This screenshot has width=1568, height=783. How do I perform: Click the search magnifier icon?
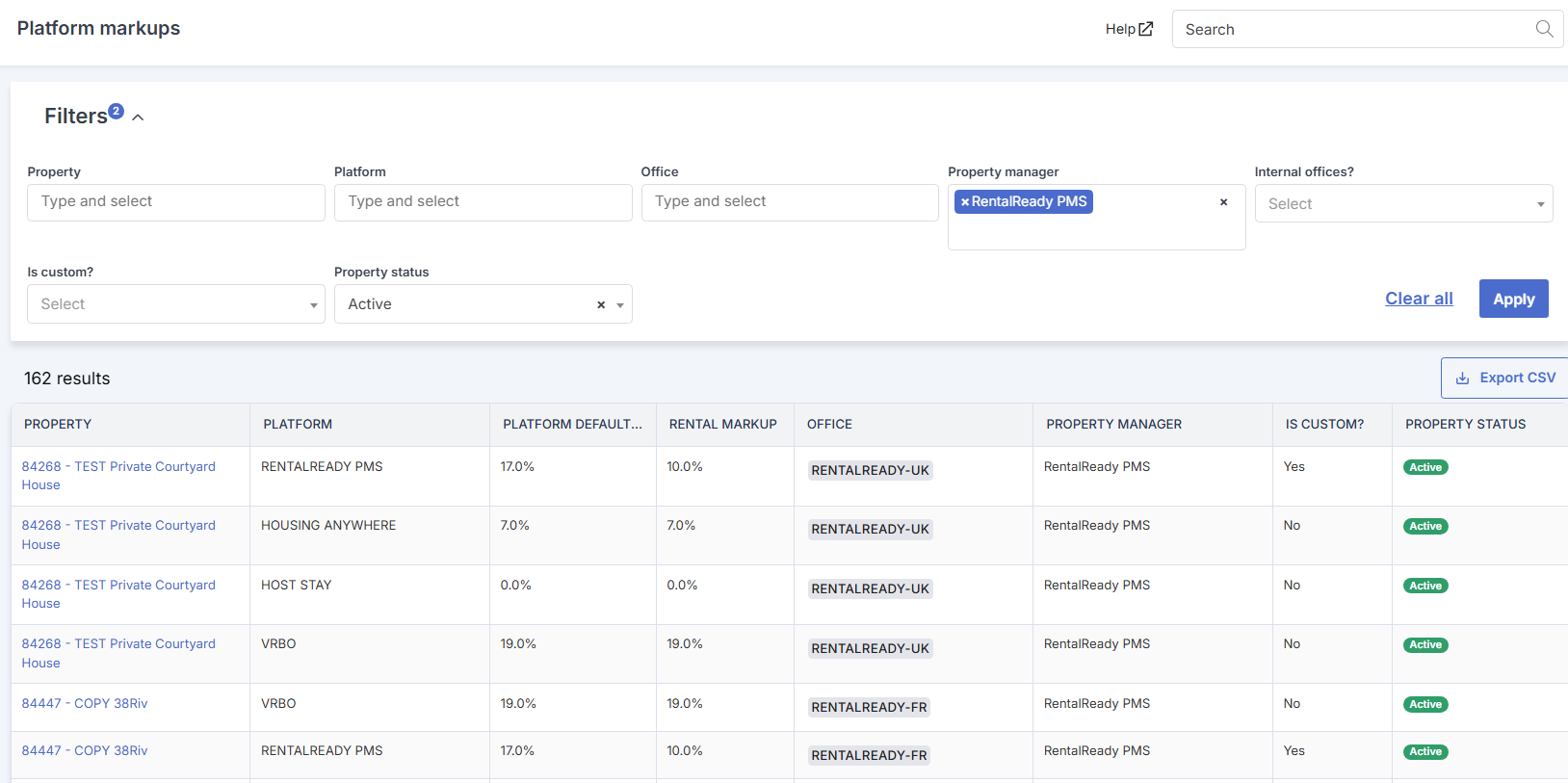(1544, 29)
